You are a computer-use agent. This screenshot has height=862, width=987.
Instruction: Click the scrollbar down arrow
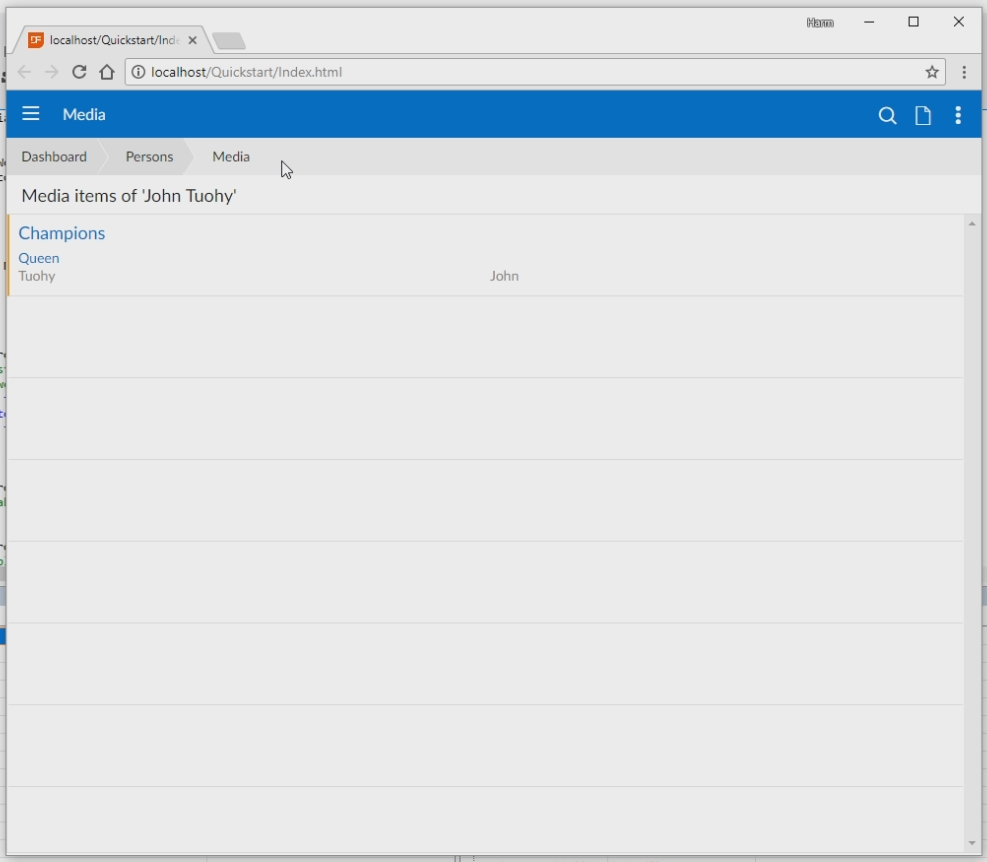pyautogui.click(x=972, y=843)
